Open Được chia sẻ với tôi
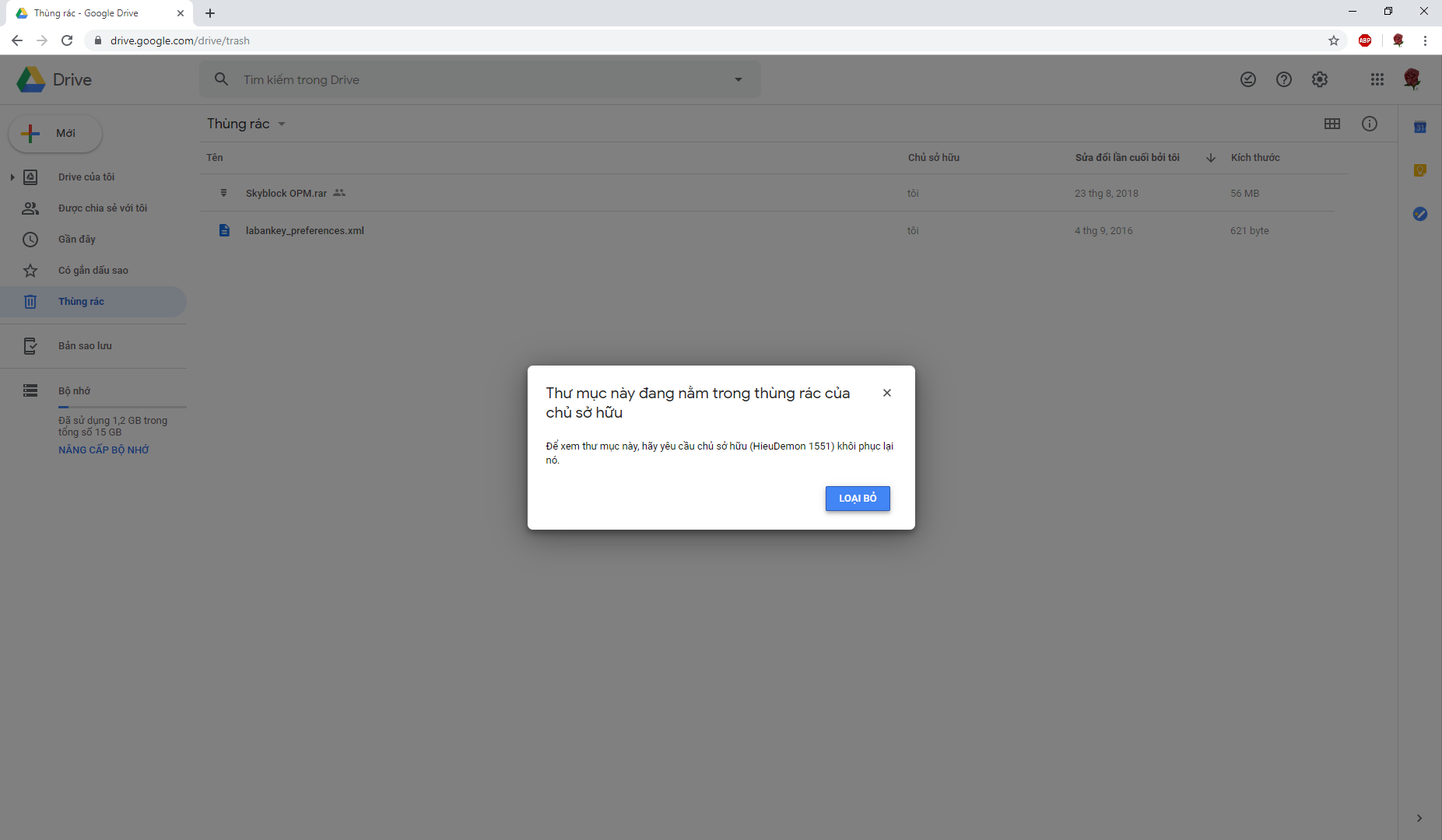 click(x=103, y=208)
